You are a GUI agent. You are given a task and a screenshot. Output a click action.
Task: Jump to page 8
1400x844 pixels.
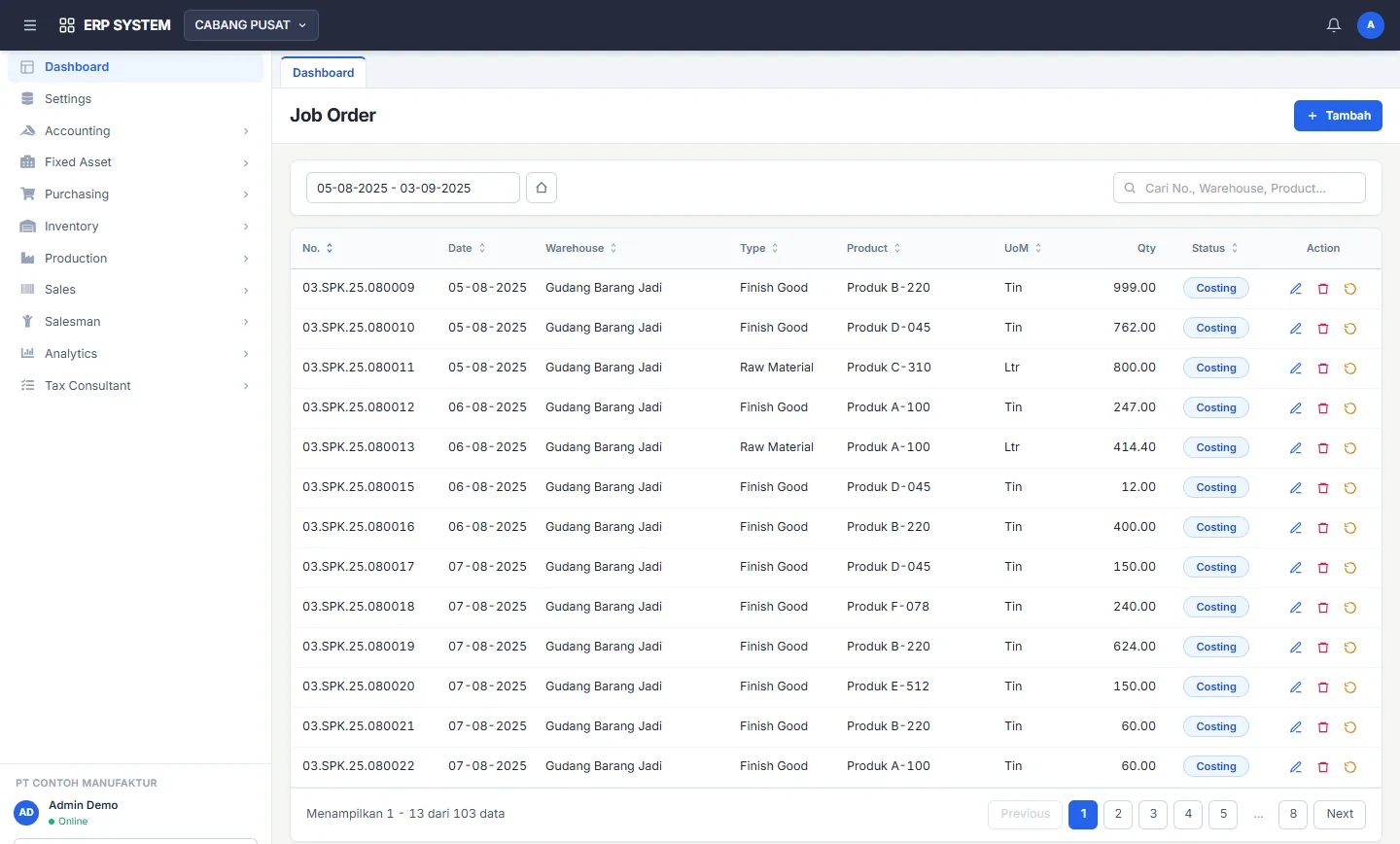coord(1293,814)
